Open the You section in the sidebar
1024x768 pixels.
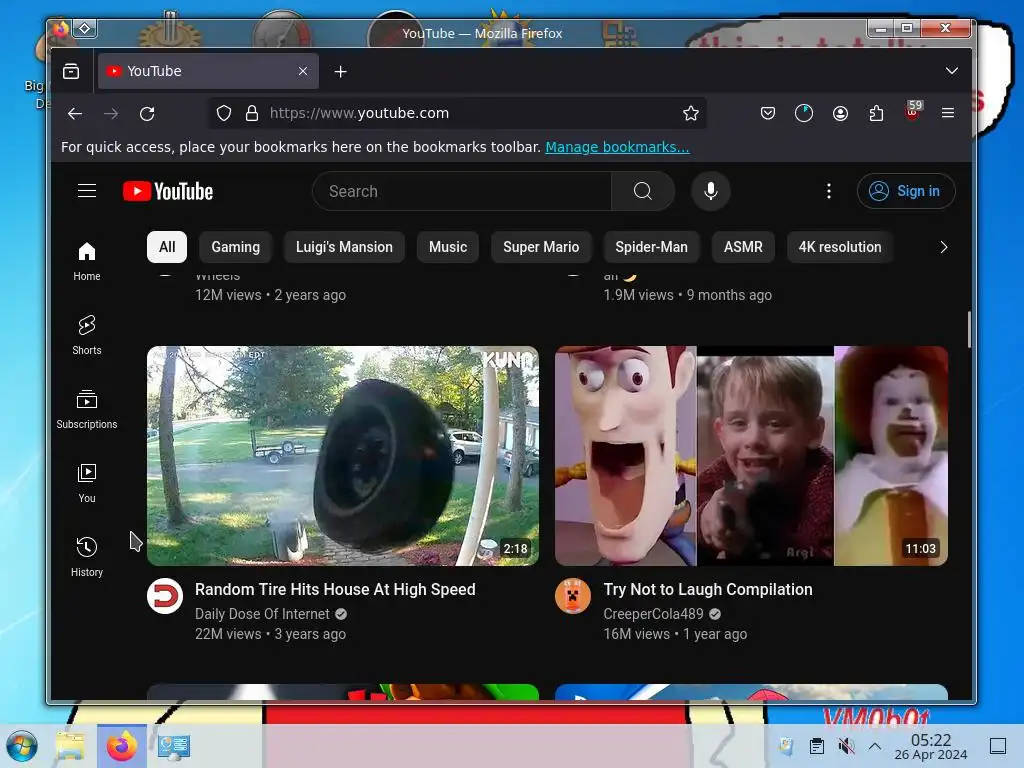point(87,483)
